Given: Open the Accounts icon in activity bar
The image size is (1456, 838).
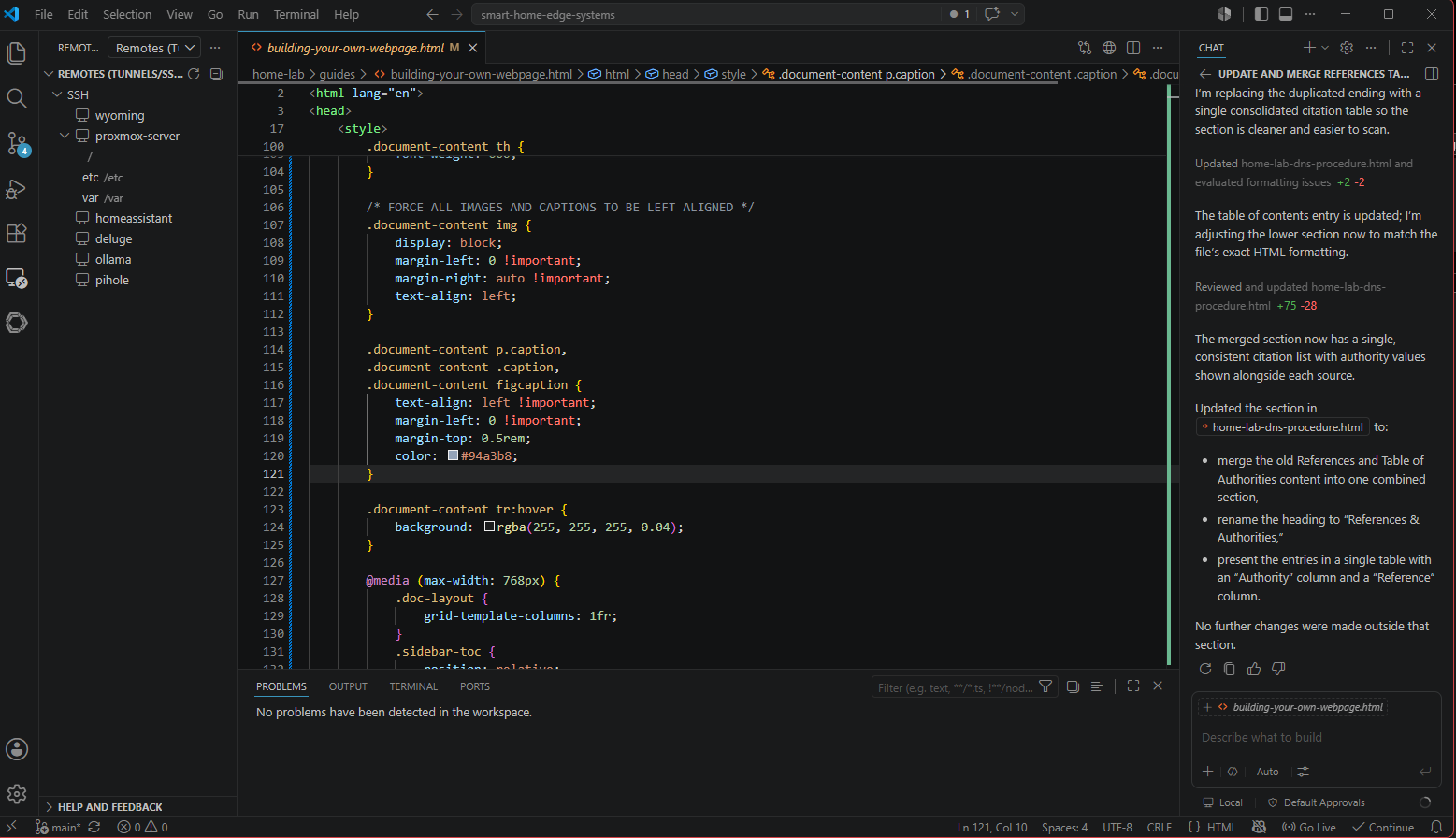Looking at the screenshot, I should point(16,749).
